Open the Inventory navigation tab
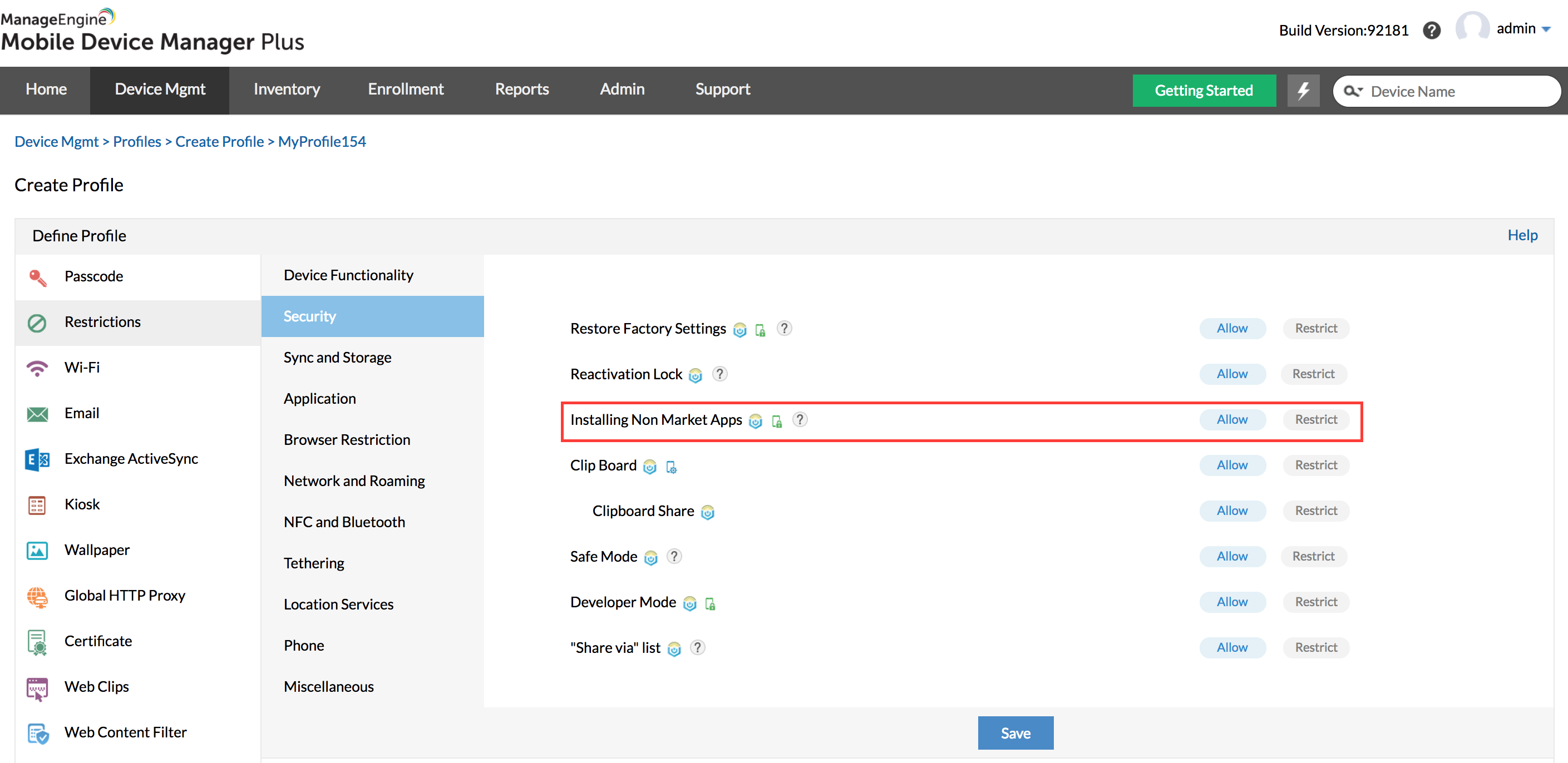The image size is (1568, 763). pos(287,90)
